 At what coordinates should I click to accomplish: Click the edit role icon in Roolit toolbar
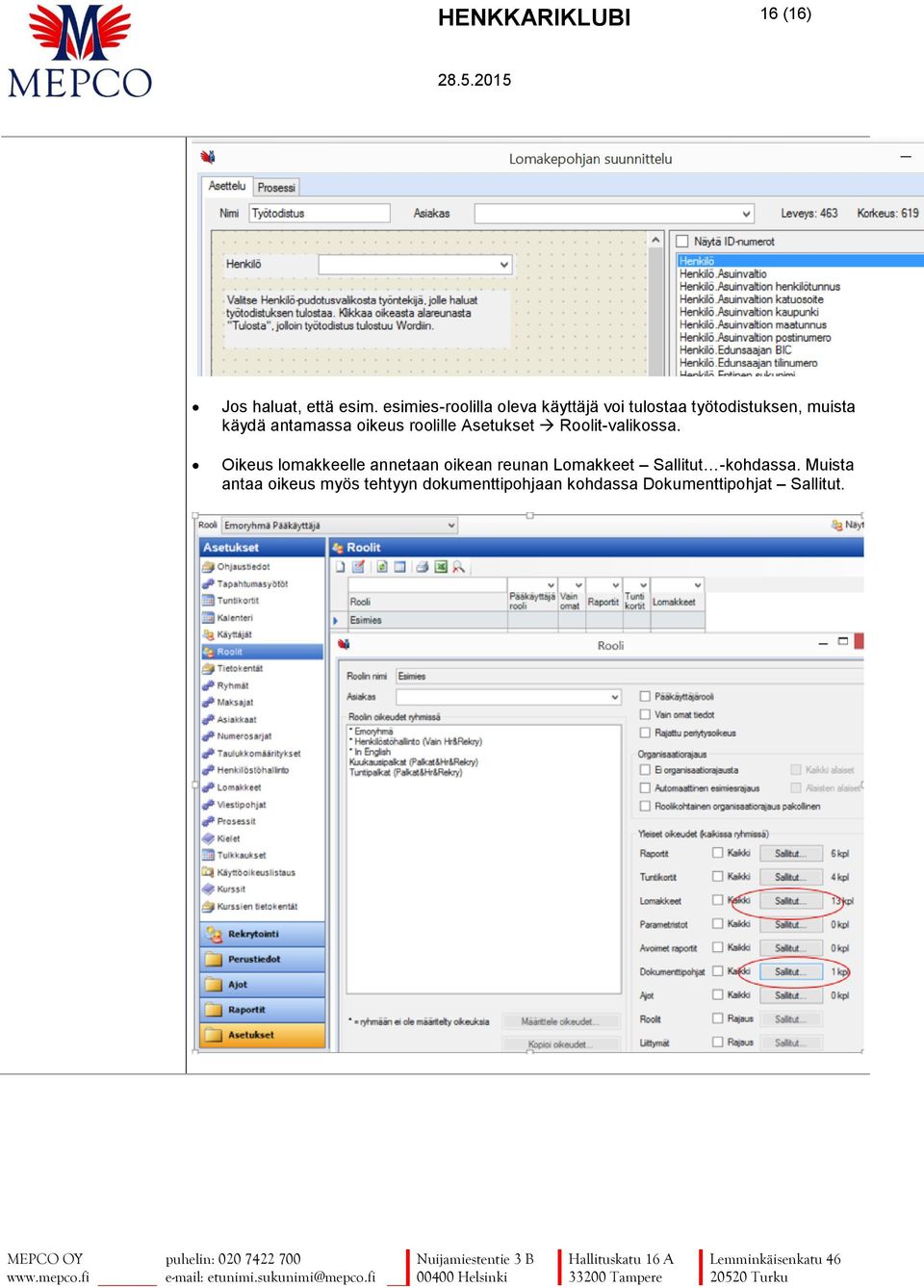[x=358, y=567]
